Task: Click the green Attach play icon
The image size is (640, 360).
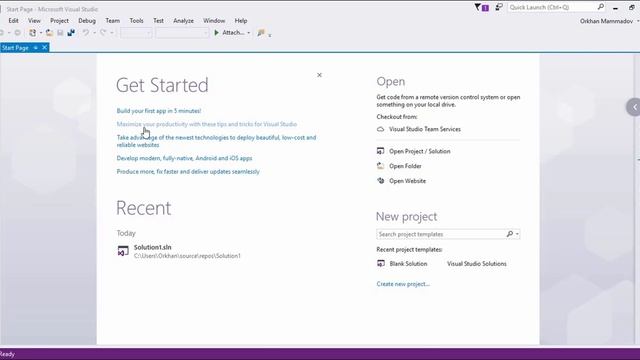Action: [x=217, y=33]
